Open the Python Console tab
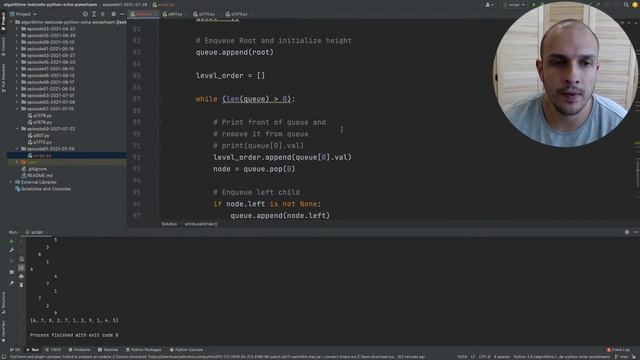Viewport: 640px width, 360px height. (x=186, y=350)
